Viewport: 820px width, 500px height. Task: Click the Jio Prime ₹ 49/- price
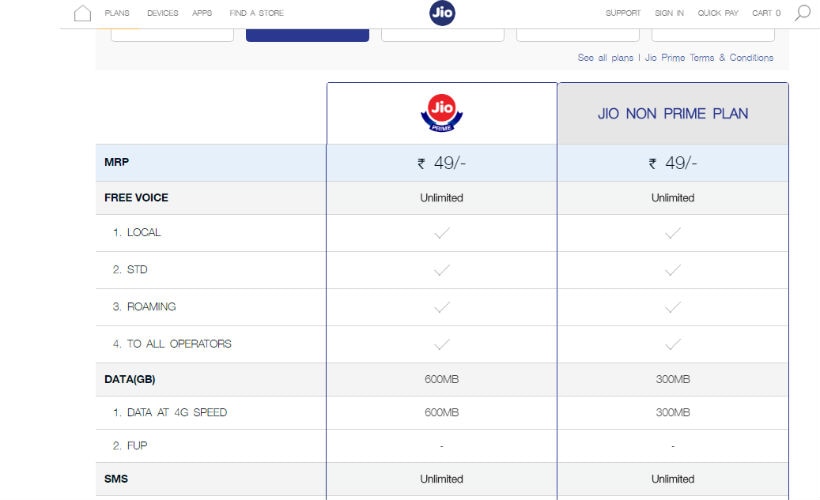click(x=442, y=163)
